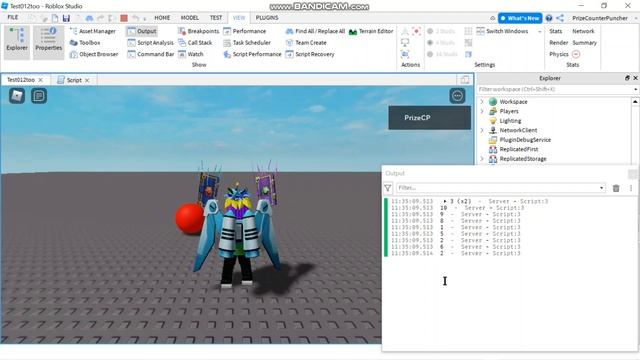Open the Roblox menu icon in viewport
The image size is (640, 360).
(17, 96)
